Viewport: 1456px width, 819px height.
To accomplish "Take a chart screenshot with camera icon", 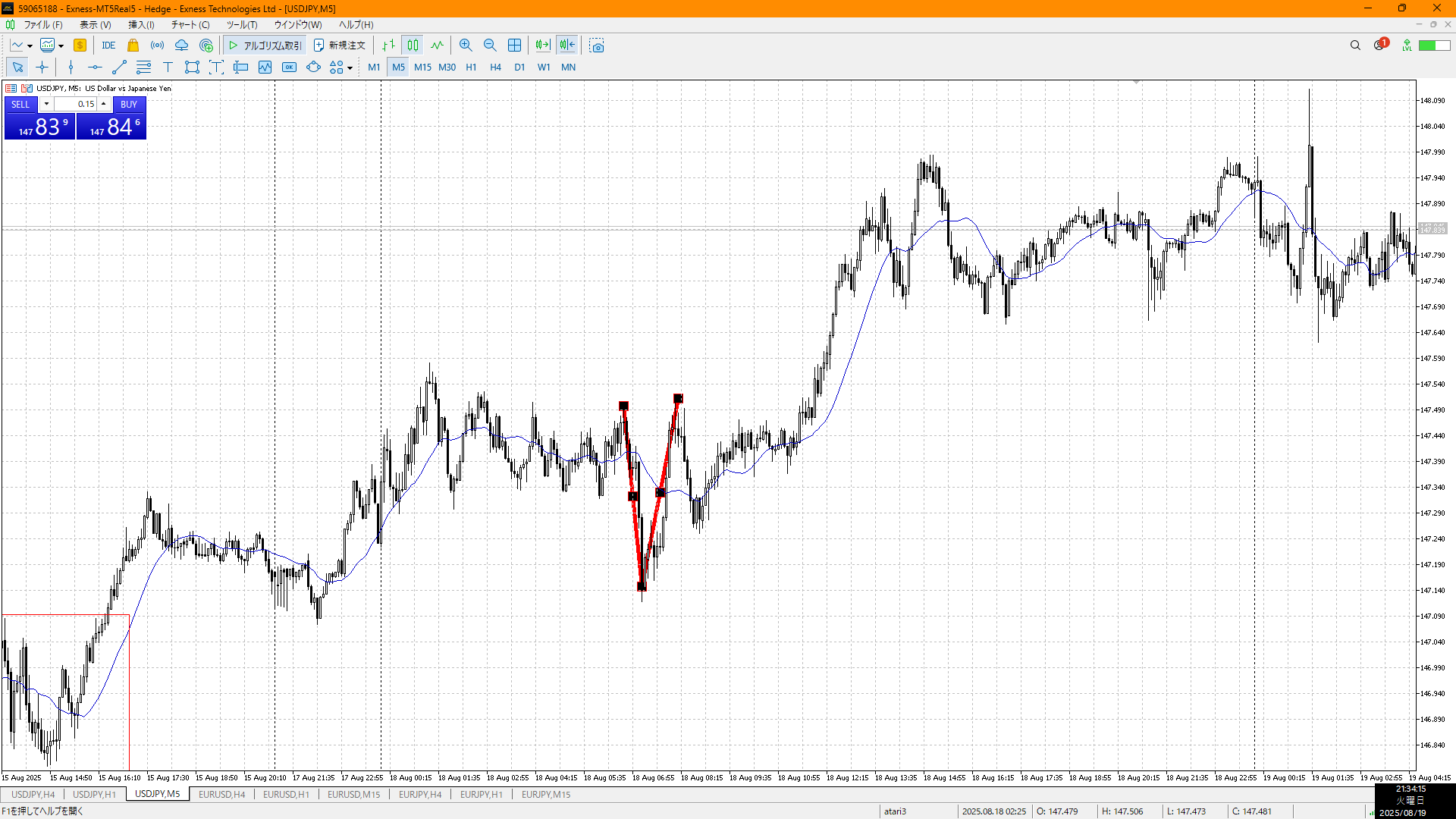I will point(597,45).
